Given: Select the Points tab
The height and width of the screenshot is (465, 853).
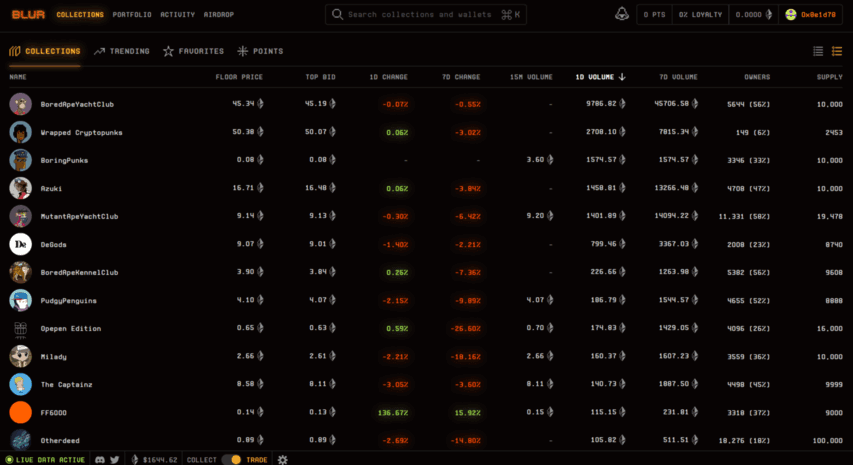Looking at the screenshot, I should point(260,51).
